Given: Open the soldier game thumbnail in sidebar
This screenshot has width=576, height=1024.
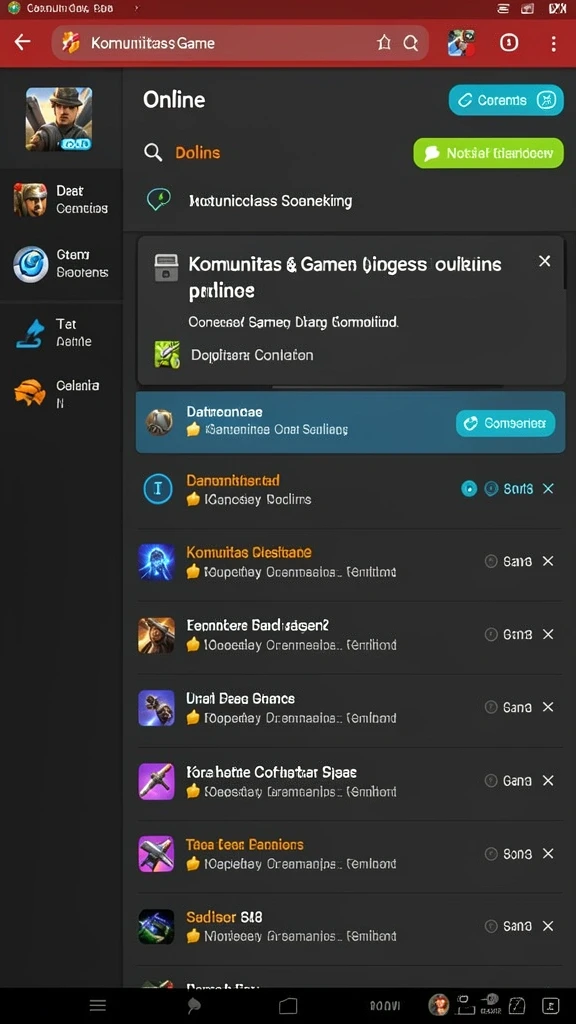Looking at the screenshot, I should pos(59,119).
